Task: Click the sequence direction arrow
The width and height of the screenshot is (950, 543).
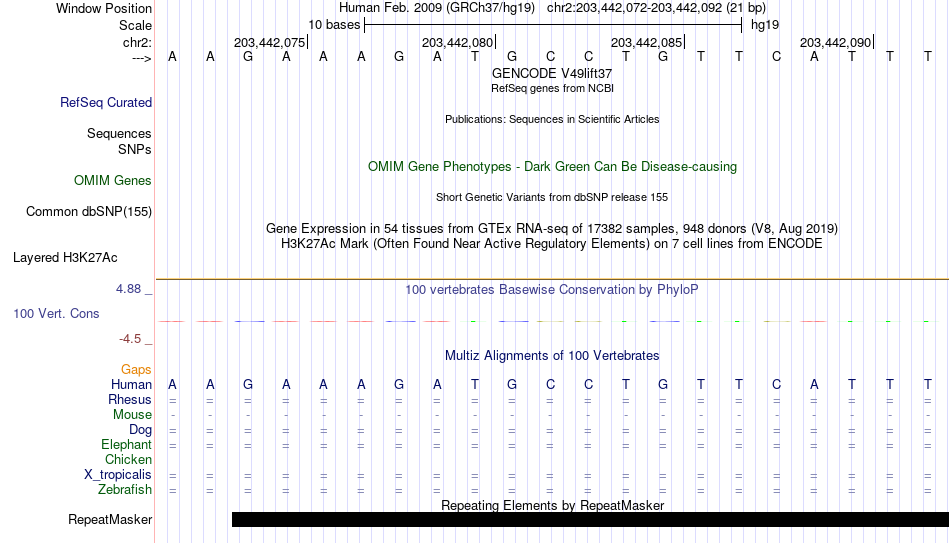Action: pyautogui.click(x=142, y=58)
